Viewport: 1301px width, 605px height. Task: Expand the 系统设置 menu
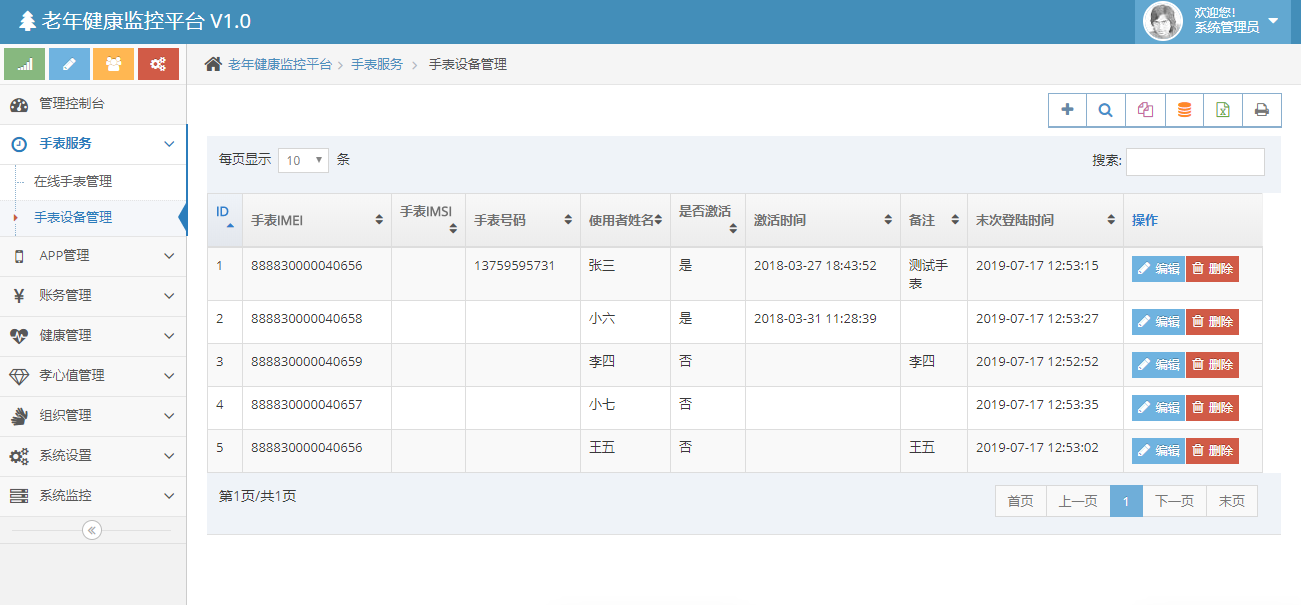(93, 456)
